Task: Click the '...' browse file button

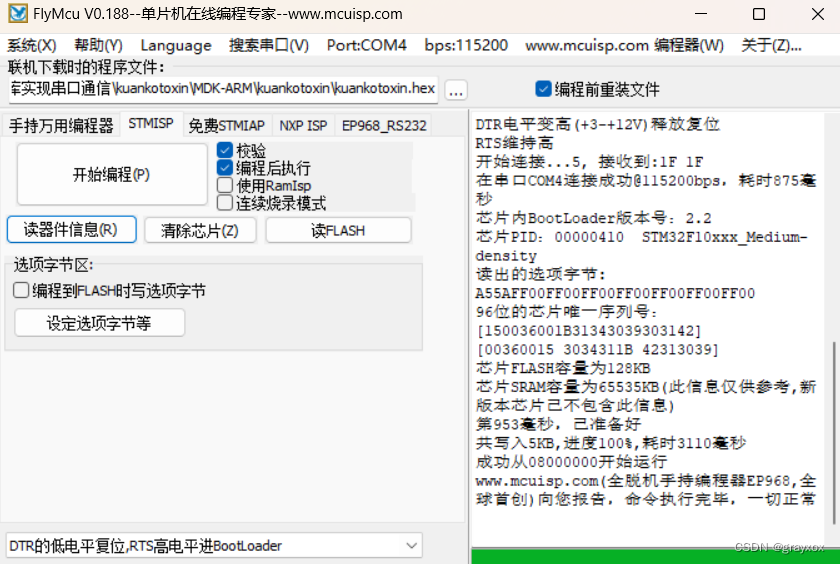Action: pos(456,91)
